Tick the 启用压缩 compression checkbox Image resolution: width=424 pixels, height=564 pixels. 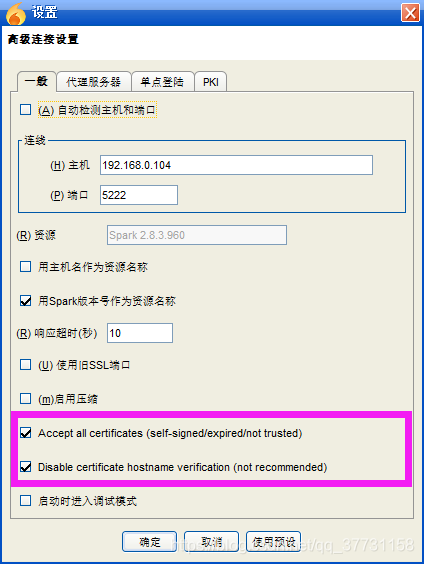(26, 399)
